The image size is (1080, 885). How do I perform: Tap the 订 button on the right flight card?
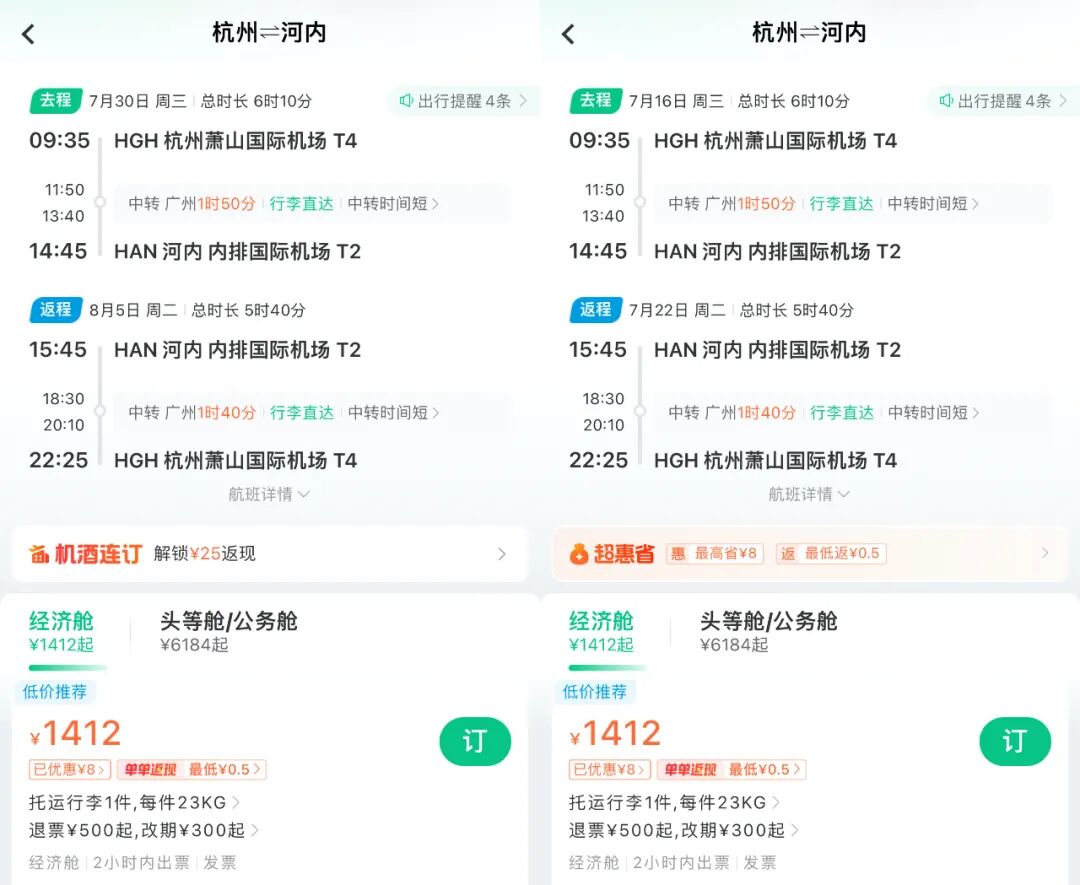(x=1015, y=743)
